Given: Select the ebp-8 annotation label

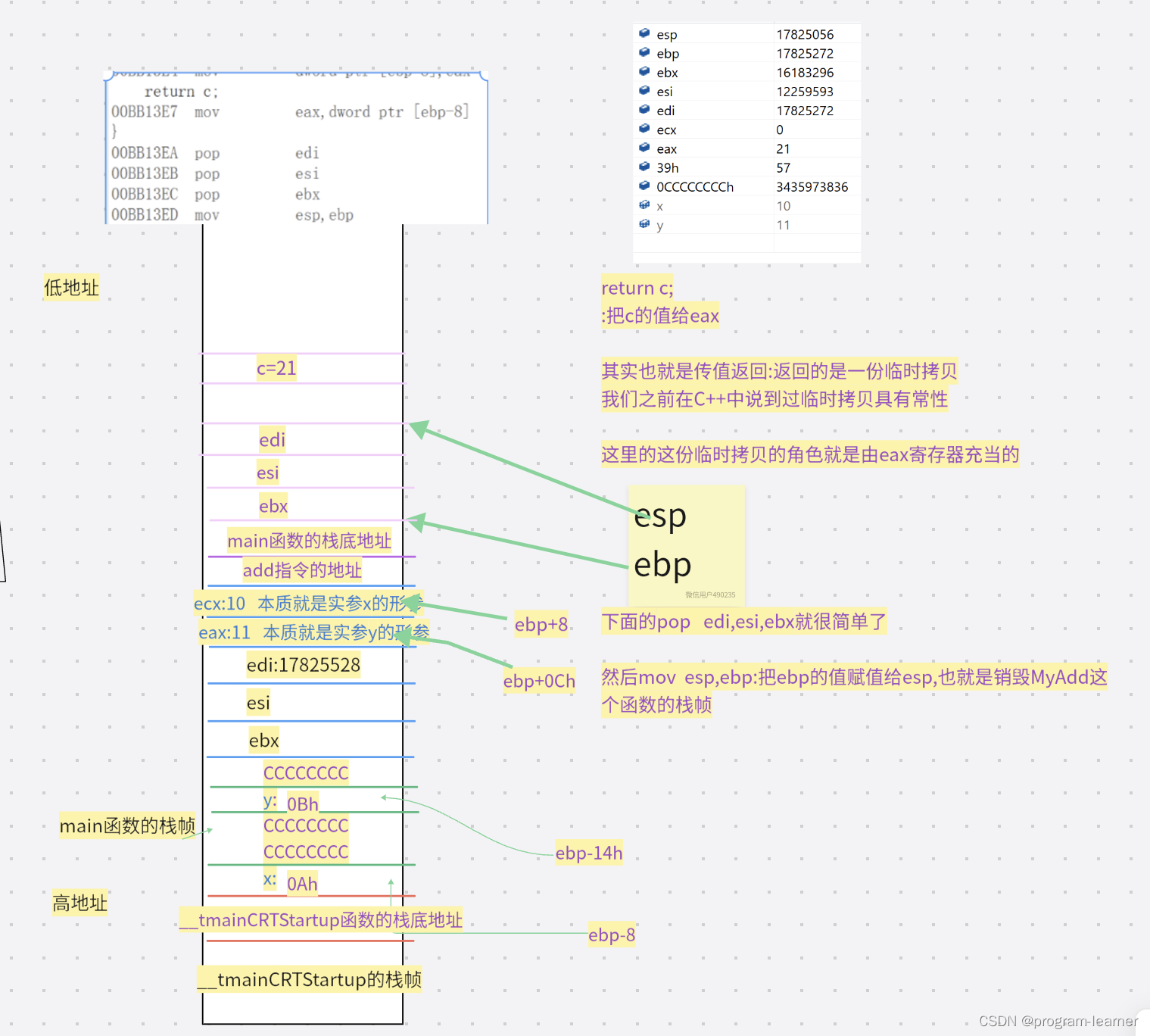Looking at the screenshot, I should point(612,935).
